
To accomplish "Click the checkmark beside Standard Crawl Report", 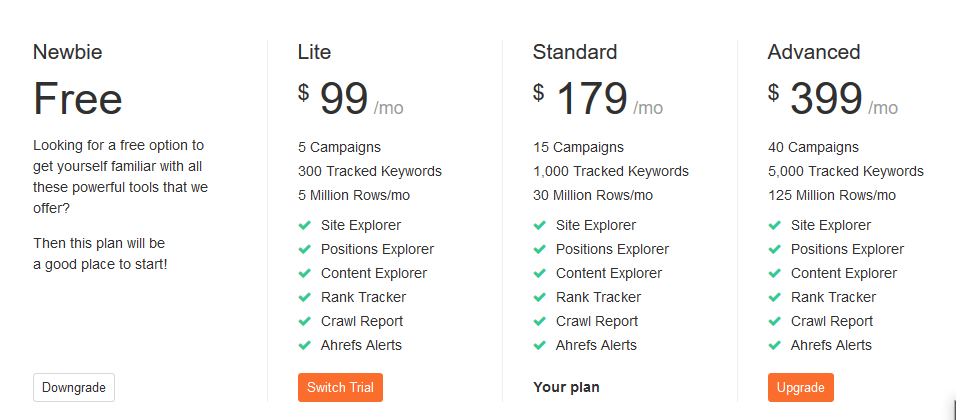I will (540, 321).
